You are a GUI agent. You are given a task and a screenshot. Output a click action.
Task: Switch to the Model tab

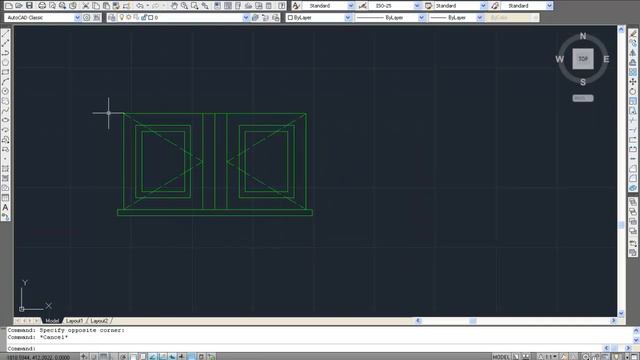click(x=52, y=321)
